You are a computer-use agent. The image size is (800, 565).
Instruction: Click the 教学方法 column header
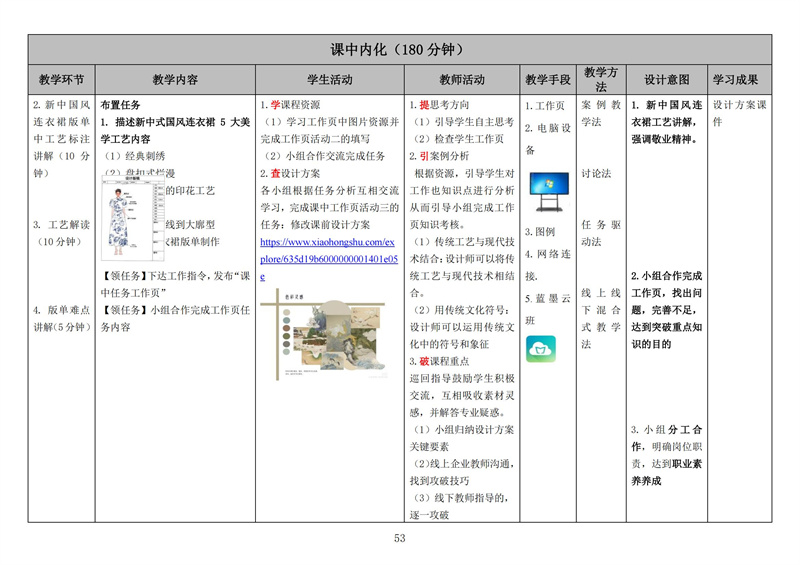coord(601,80)
